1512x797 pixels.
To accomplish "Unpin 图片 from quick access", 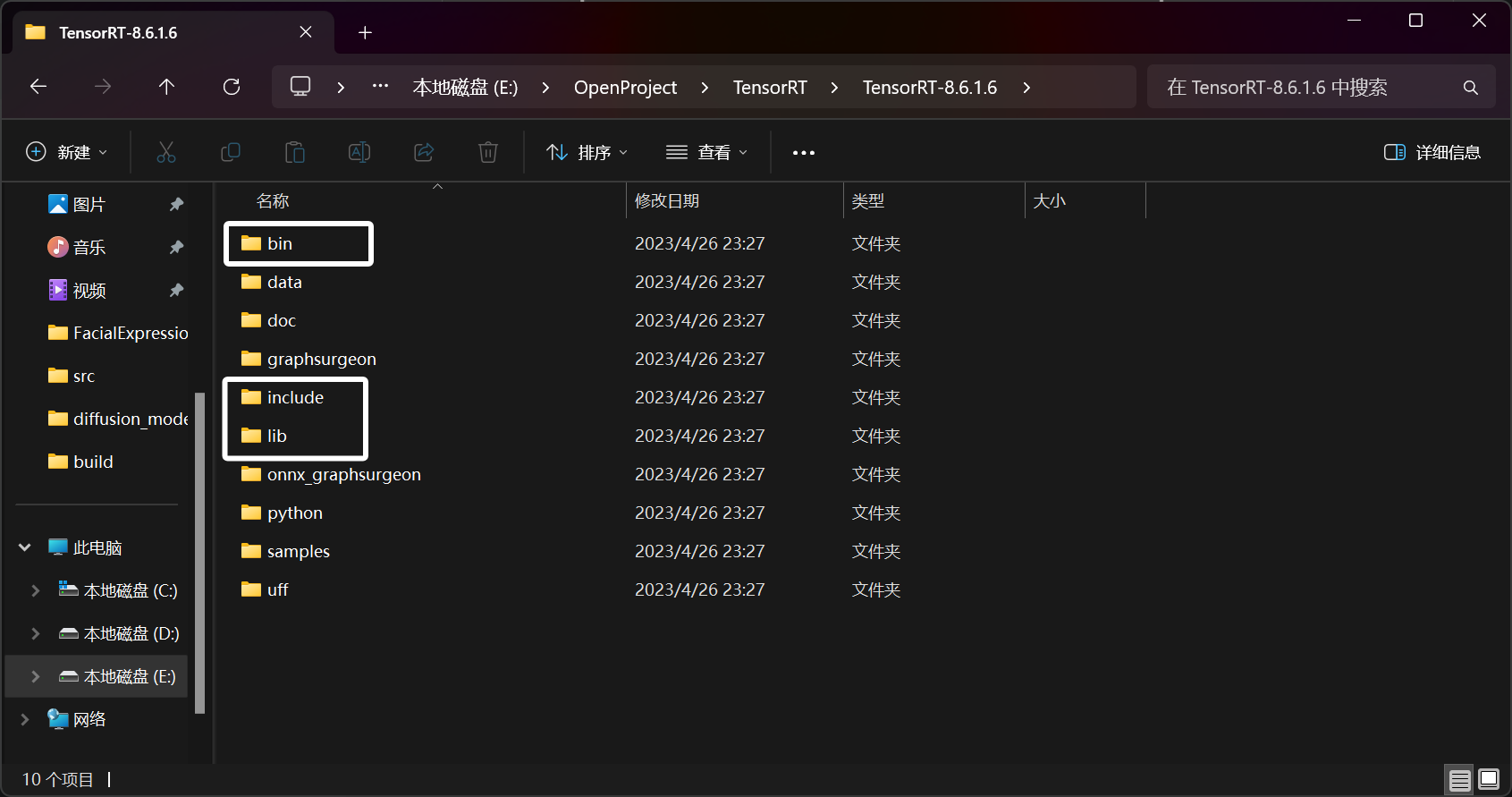I will [x=177, y=205].
